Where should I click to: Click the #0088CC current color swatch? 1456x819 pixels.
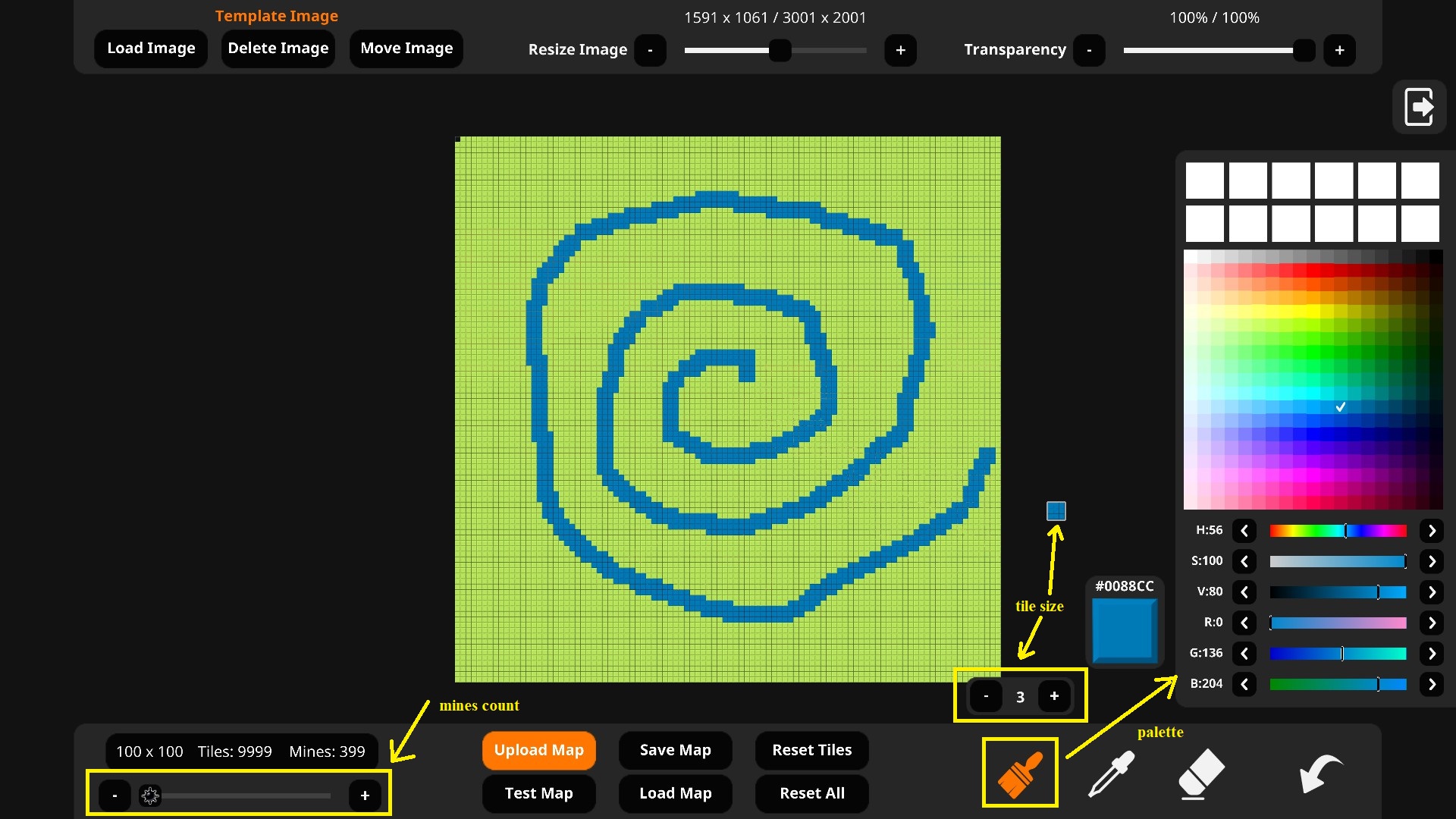(x=1124, y=629)
